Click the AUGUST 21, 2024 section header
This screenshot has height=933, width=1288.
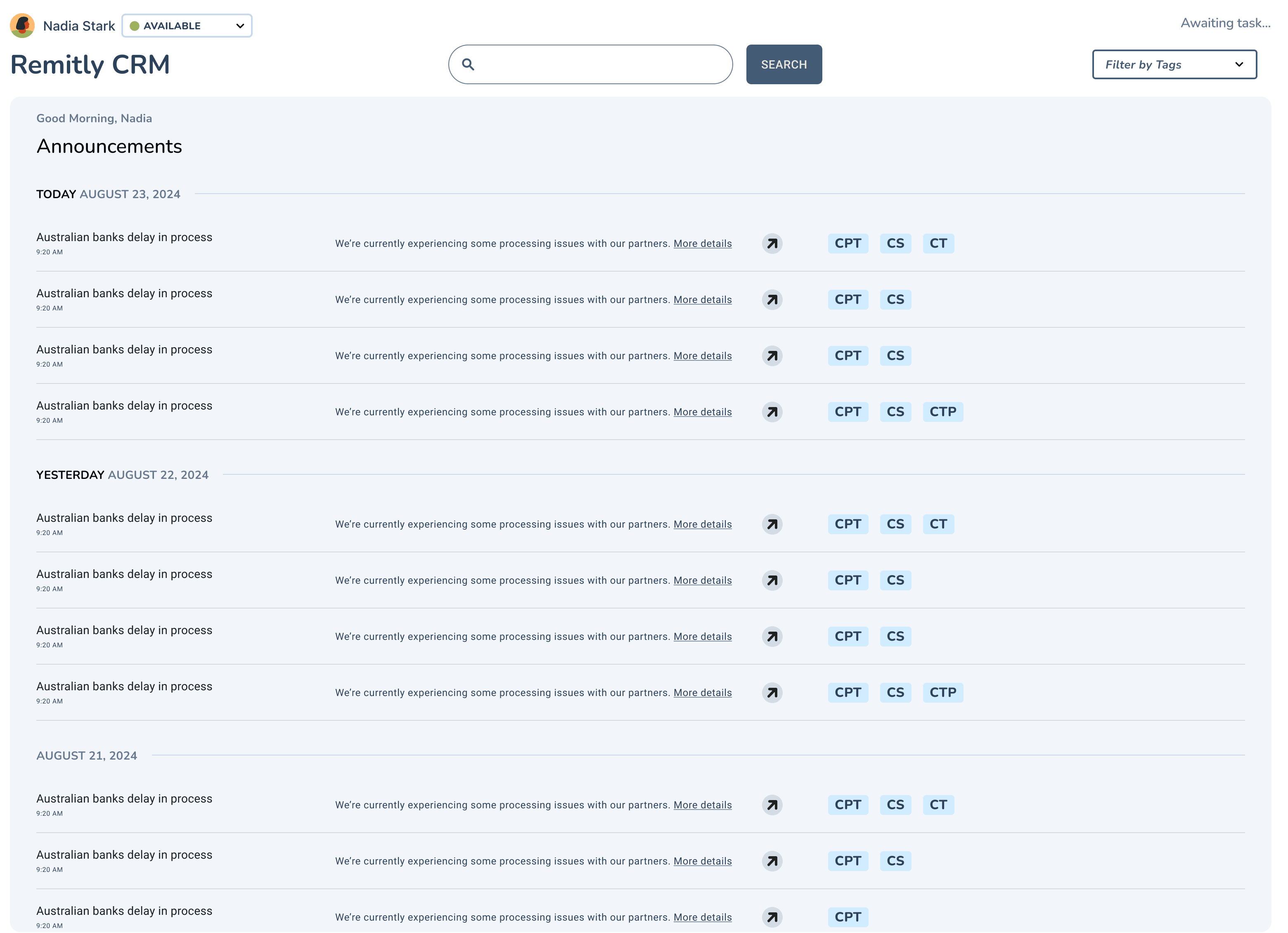coord(87,756)
